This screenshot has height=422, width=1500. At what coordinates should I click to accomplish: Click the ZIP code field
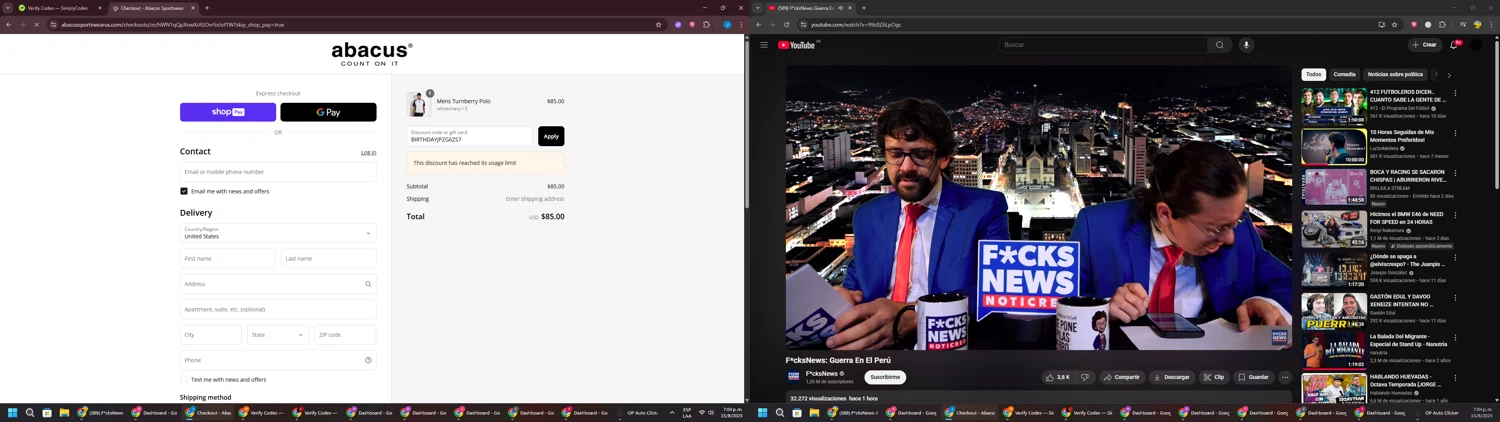(345, 335)
